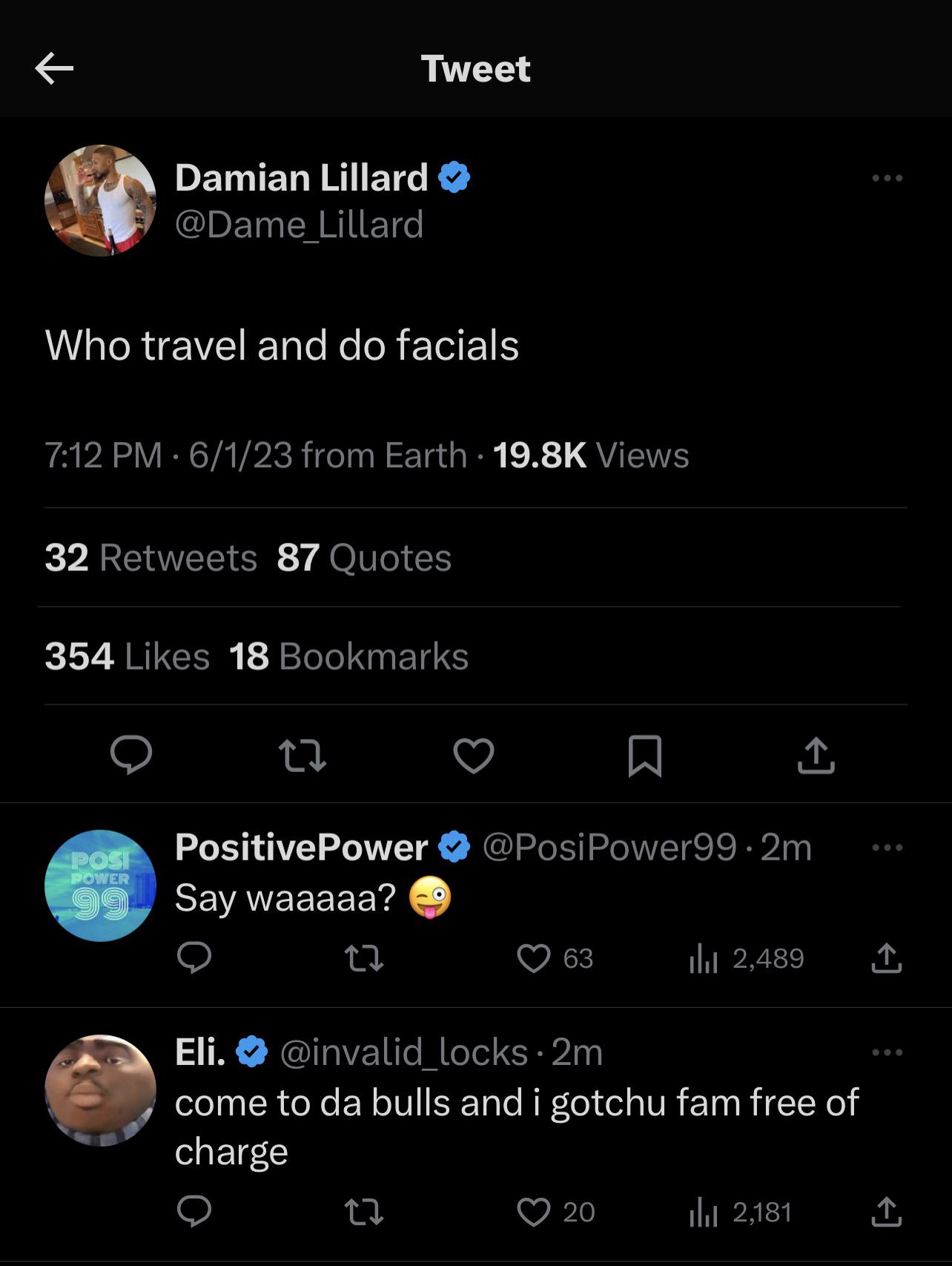Screen dimensions: 952x1266
Task: Retweet PositivePower's reply
Action: tap(365, 958)
